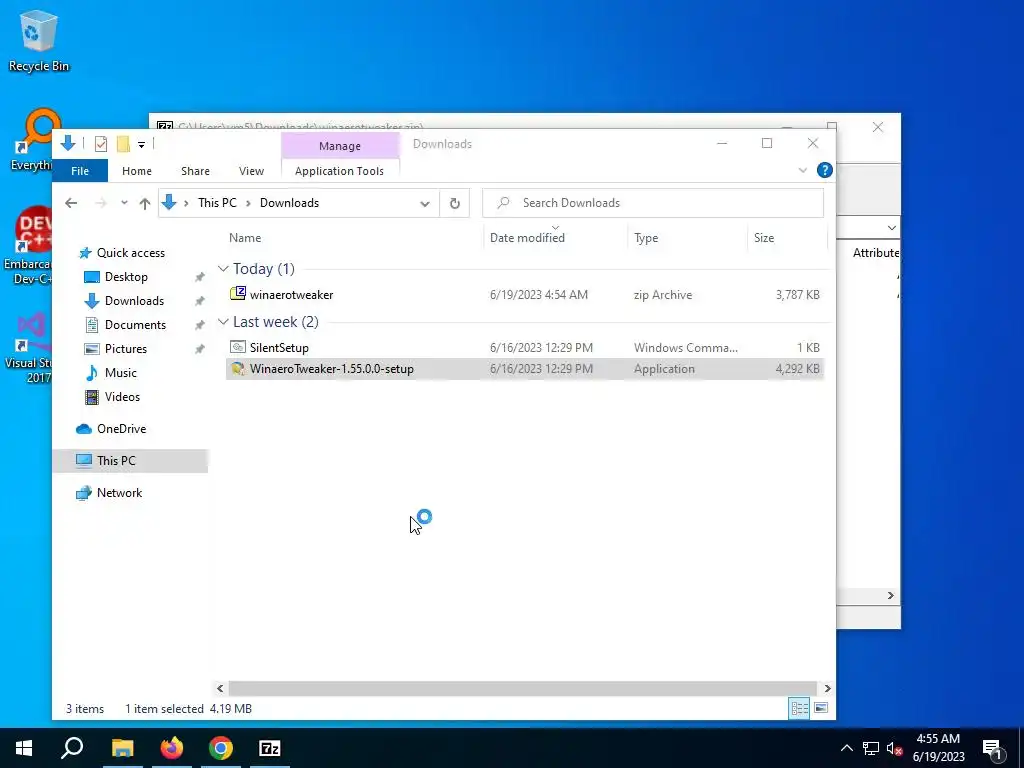Switch to Large icons view layout button
1024x768 pixels.
tap(821, 708)
